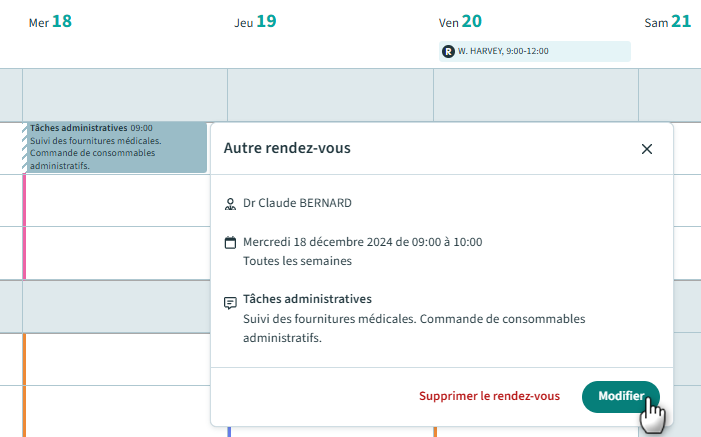
Task: Select Supprimer le rendez-vous
Action: pyautogui.click(x=489, y=396)
